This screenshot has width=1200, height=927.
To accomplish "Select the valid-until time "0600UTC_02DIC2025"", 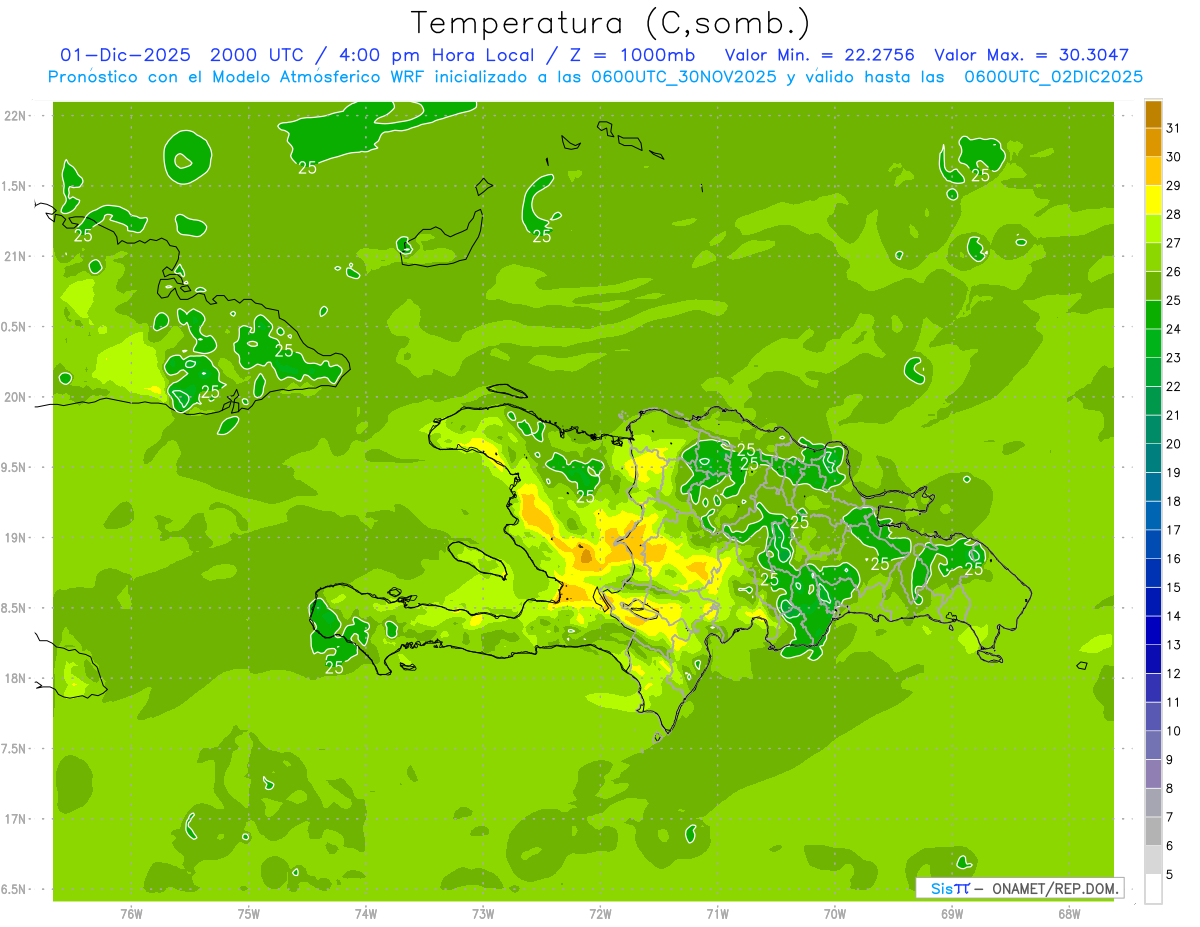I will 1053,76.
